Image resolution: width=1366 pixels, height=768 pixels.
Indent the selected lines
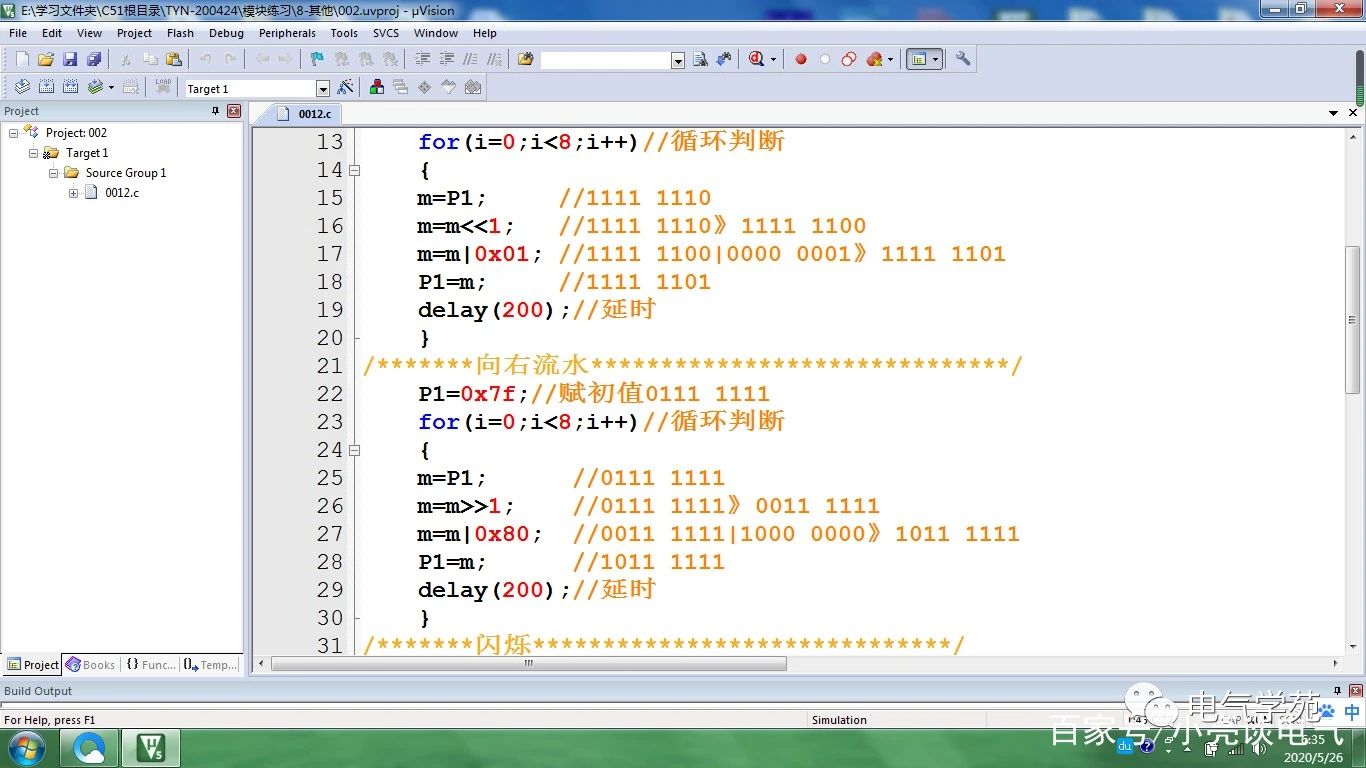422,59
